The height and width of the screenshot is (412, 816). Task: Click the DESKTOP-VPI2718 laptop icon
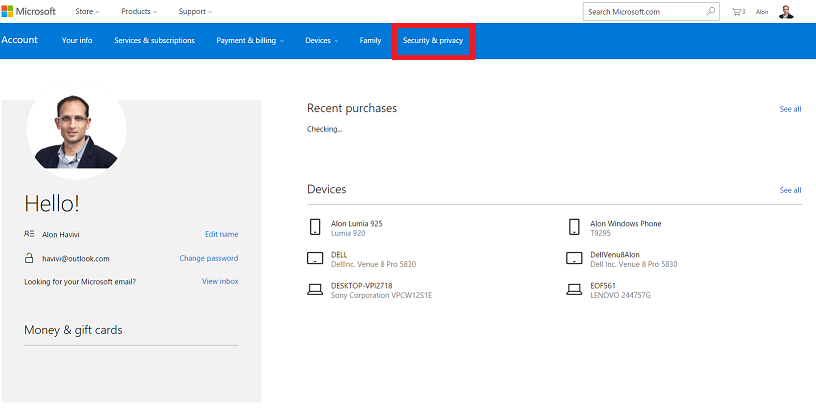tap(315, 290)
